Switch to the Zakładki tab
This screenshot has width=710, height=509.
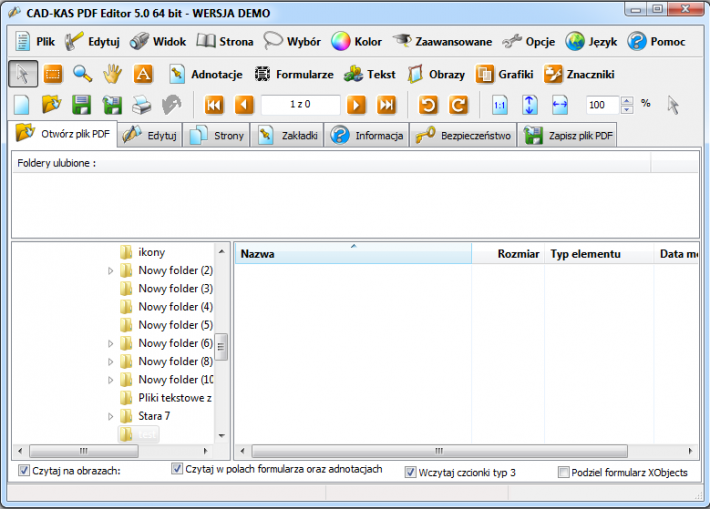click(x=287, y=135)
